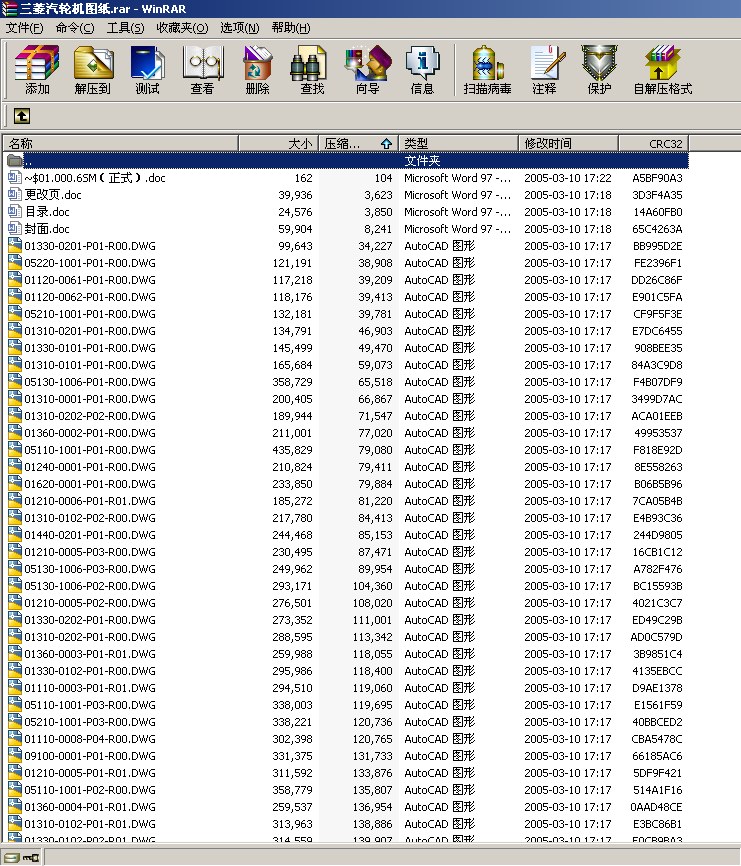Sort by the 大小 column header
The image size is (741, 866).
pyautogui.click(x=279, y=144)
